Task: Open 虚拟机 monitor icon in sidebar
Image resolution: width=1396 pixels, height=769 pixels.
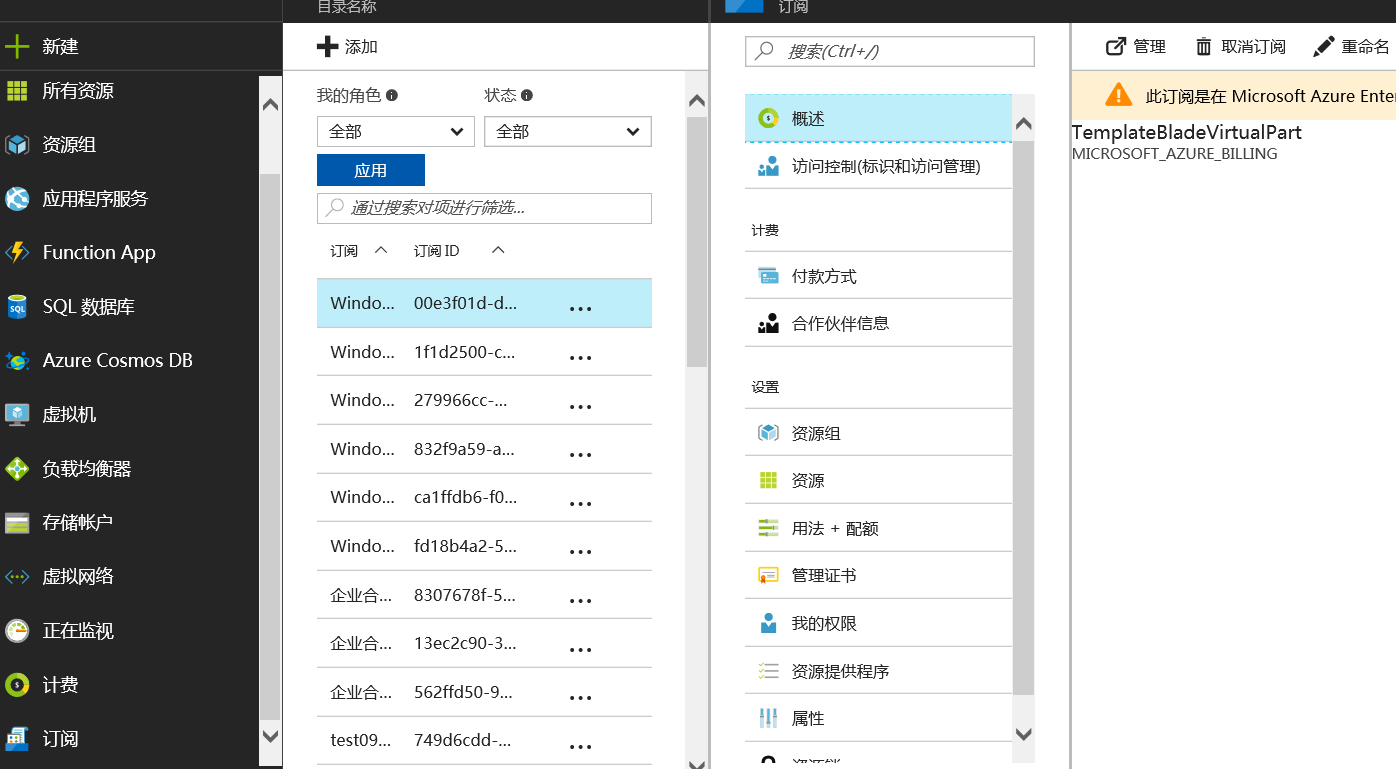Action: point(17,415)
